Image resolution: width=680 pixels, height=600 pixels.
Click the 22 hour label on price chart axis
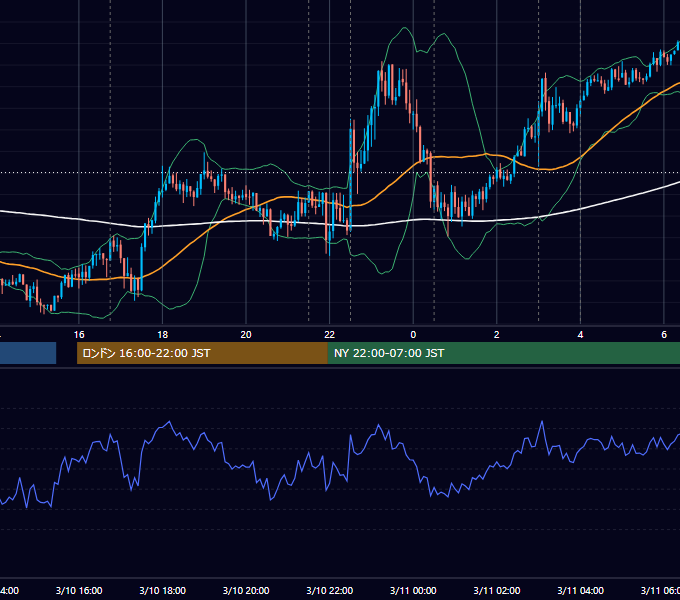(330, 335)
